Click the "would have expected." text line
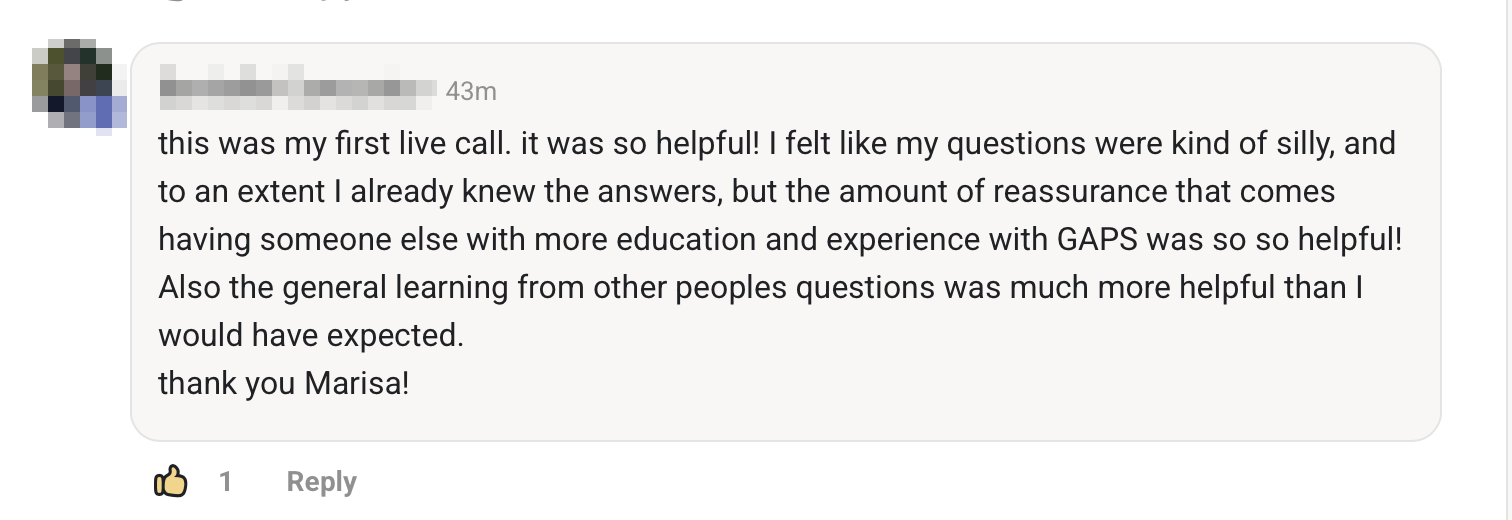The width and height of the screenshot is (1512, 520). tap(311, 336)
